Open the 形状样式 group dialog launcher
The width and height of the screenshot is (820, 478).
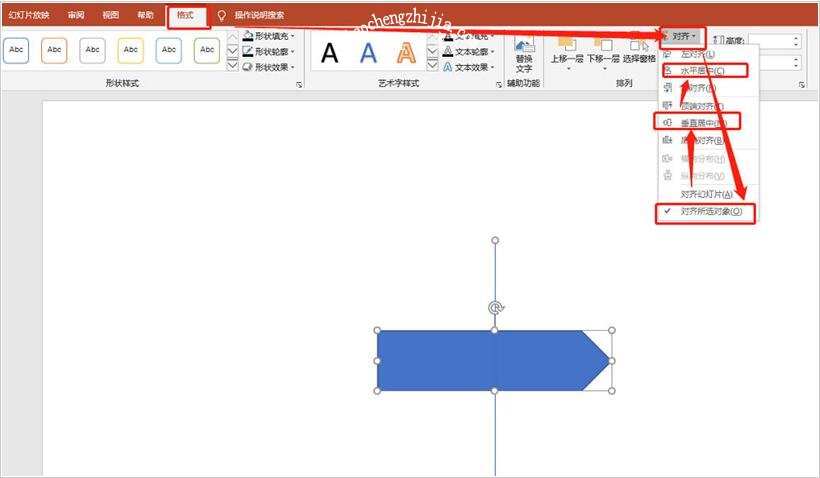click(x=299, y=84)
